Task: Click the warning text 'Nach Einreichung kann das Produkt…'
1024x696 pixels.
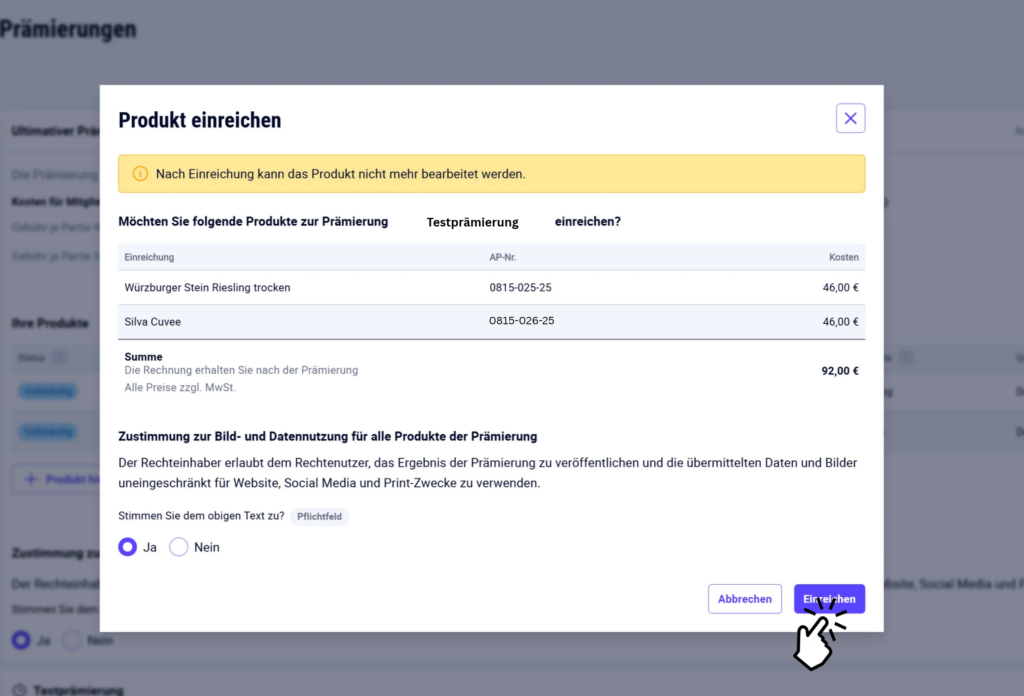Action: tap(340, 174)
